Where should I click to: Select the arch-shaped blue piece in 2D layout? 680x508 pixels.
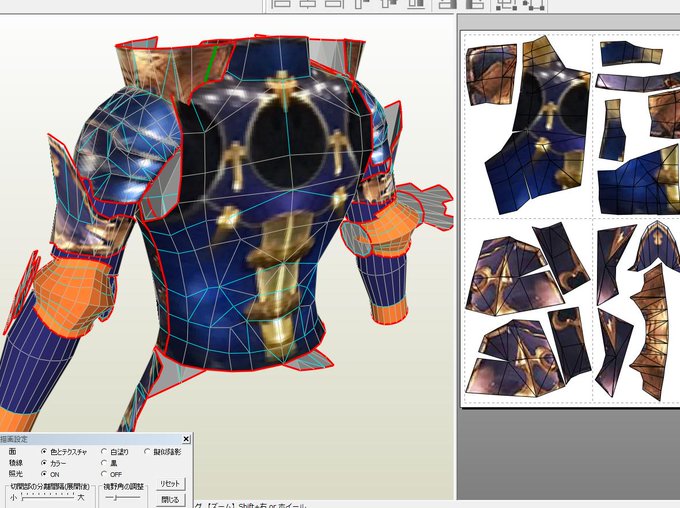(x=656, y=245)
